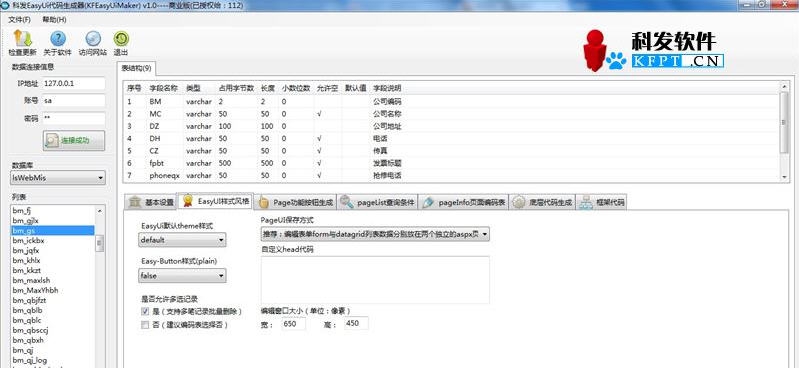Click the field grid vertical scrollbar thumb
The image size is (799, 368).
(x=784, y=123)
